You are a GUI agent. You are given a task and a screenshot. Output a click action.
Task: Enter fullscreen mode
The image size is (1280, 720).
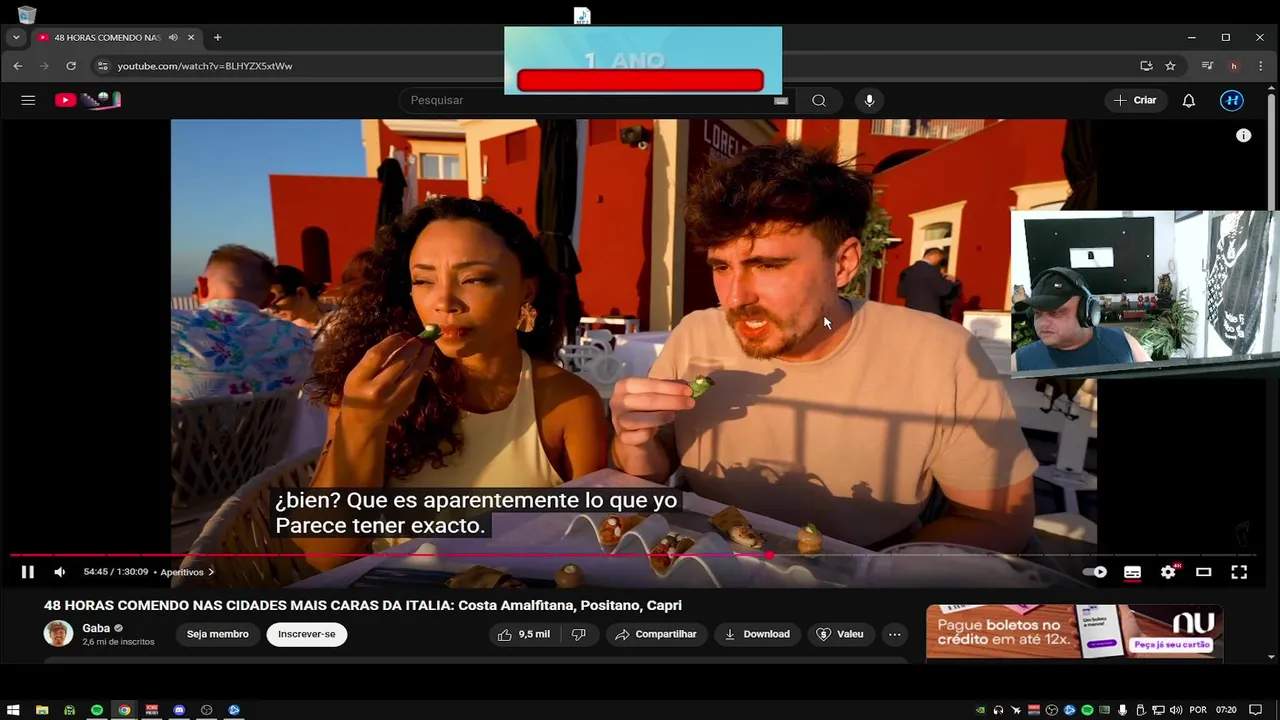pos(1239,572)
